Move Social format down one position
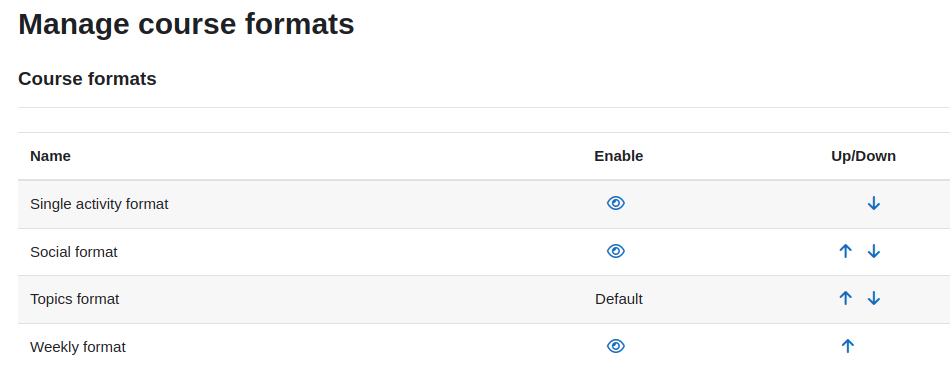Viewport: 950px width, 373px height. 874,251
